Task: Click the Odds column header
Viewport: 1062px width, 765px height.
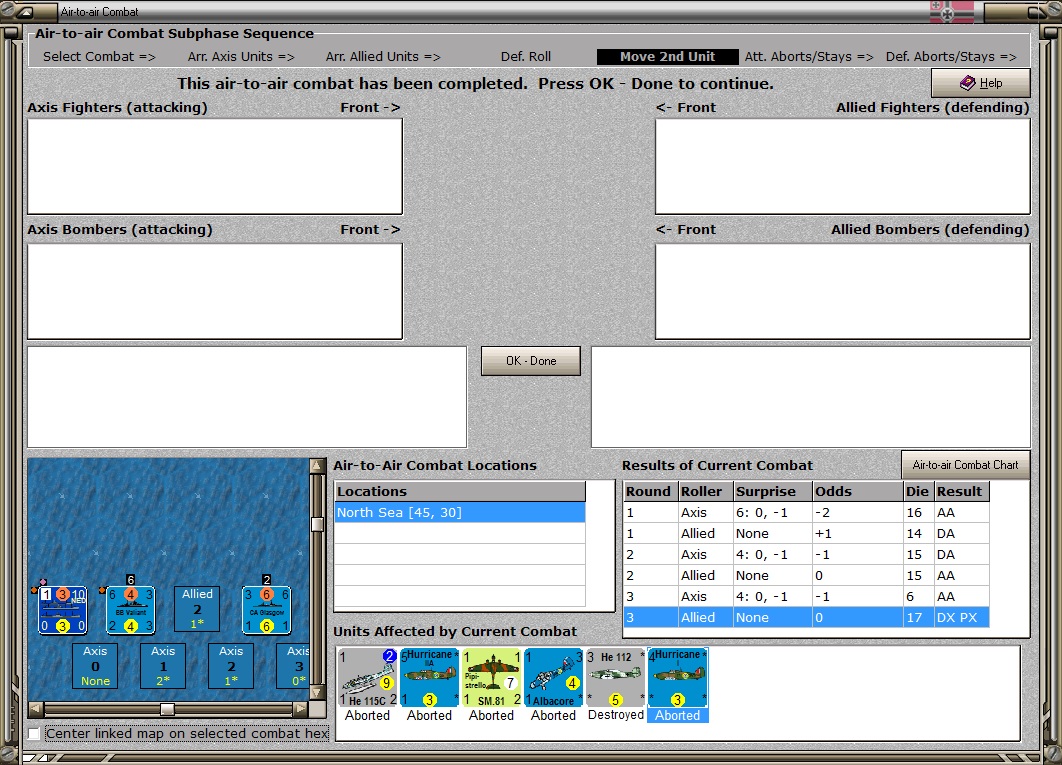Action: [x=857, y=491]
